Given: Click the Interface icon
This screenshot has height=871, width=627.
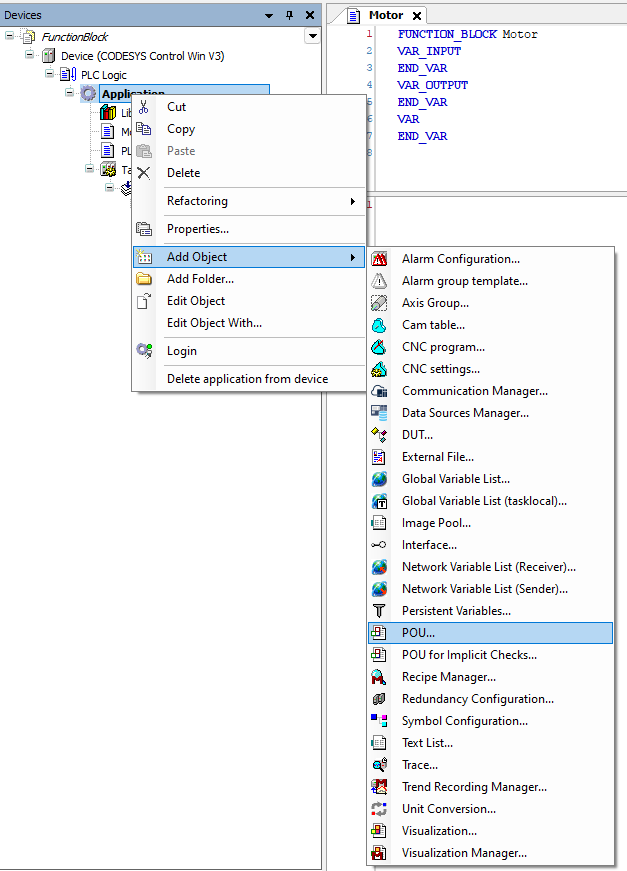Looking at the screenshot, I should tap(379, 545).
